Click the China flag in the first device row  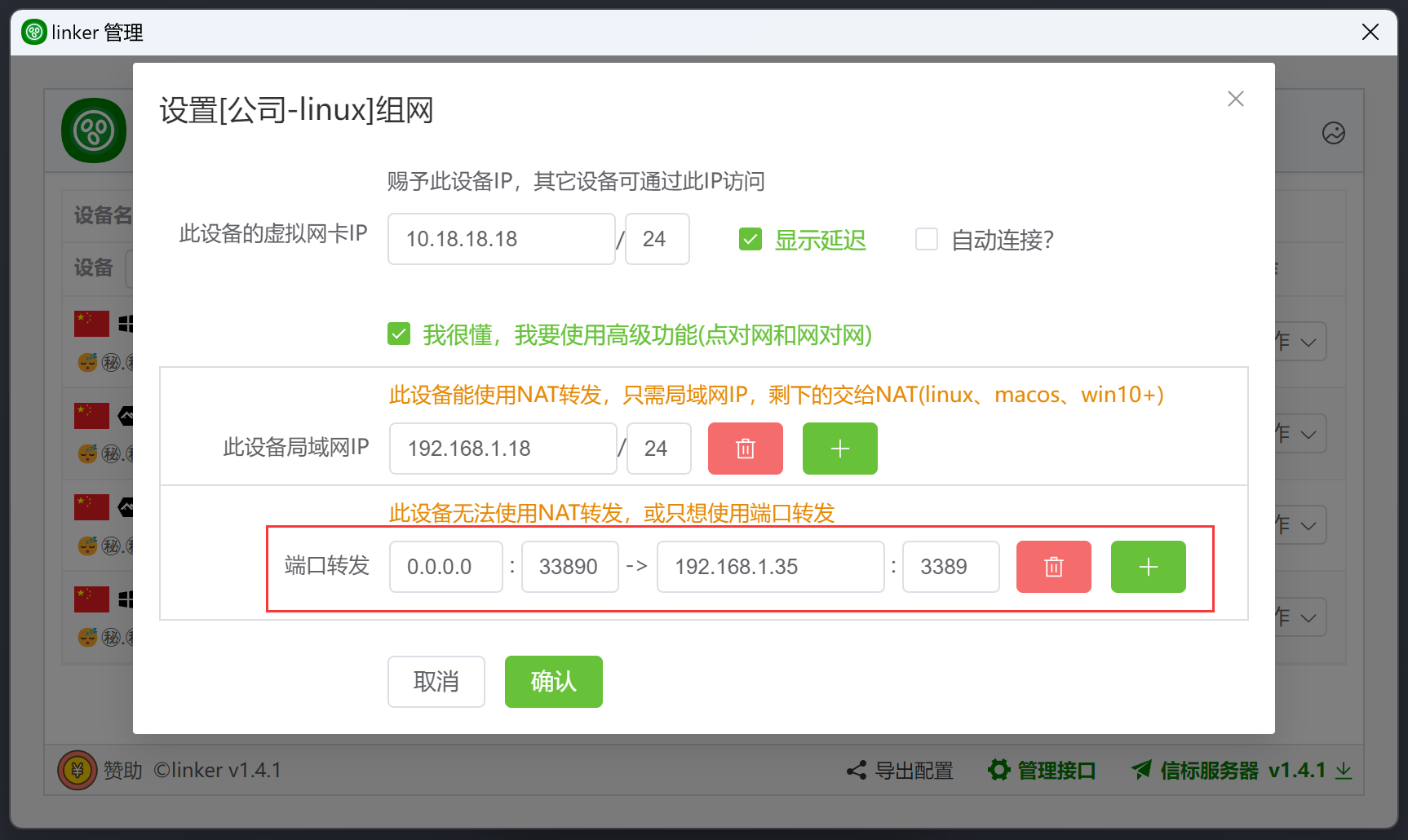[x=91, y=324]
